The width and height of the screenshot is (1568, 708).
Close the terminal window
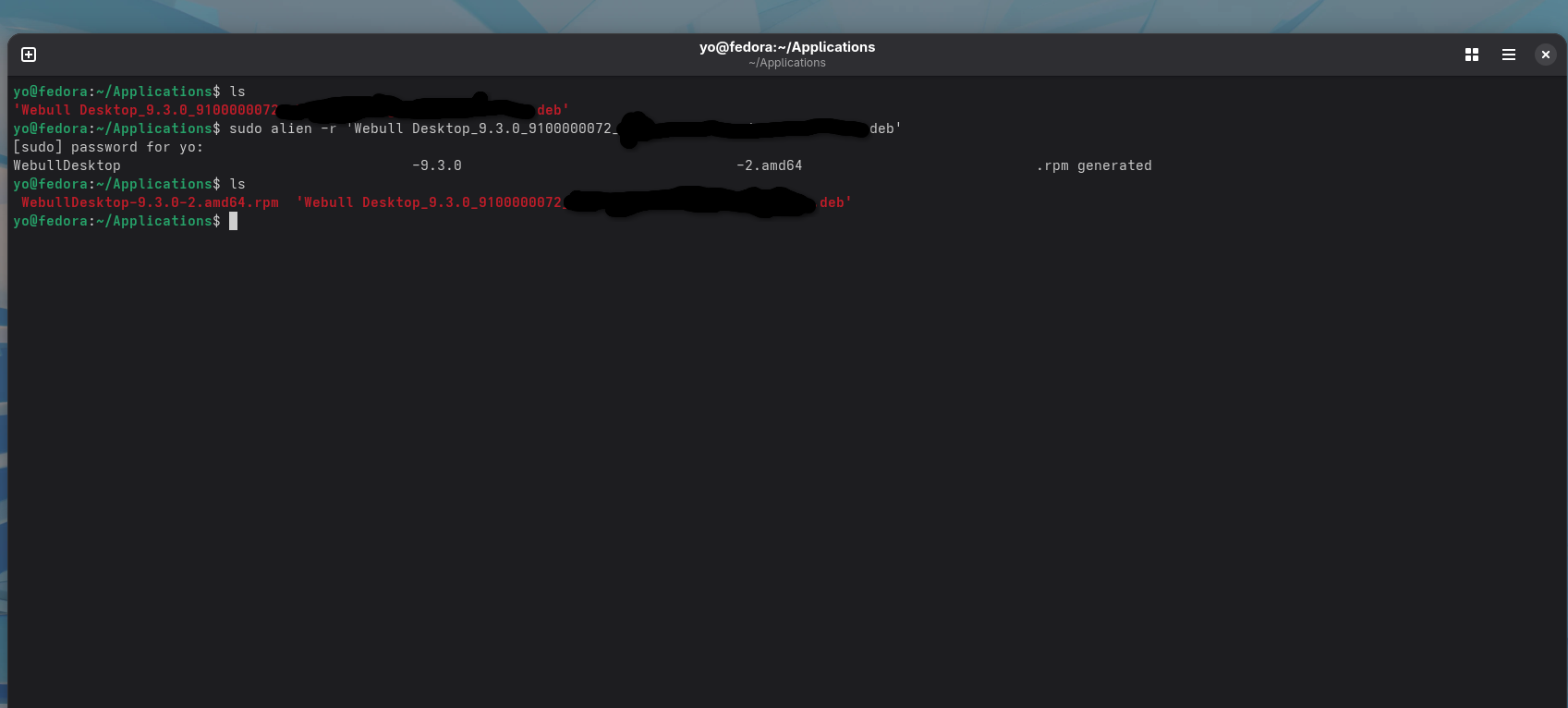click(1546, 55)
